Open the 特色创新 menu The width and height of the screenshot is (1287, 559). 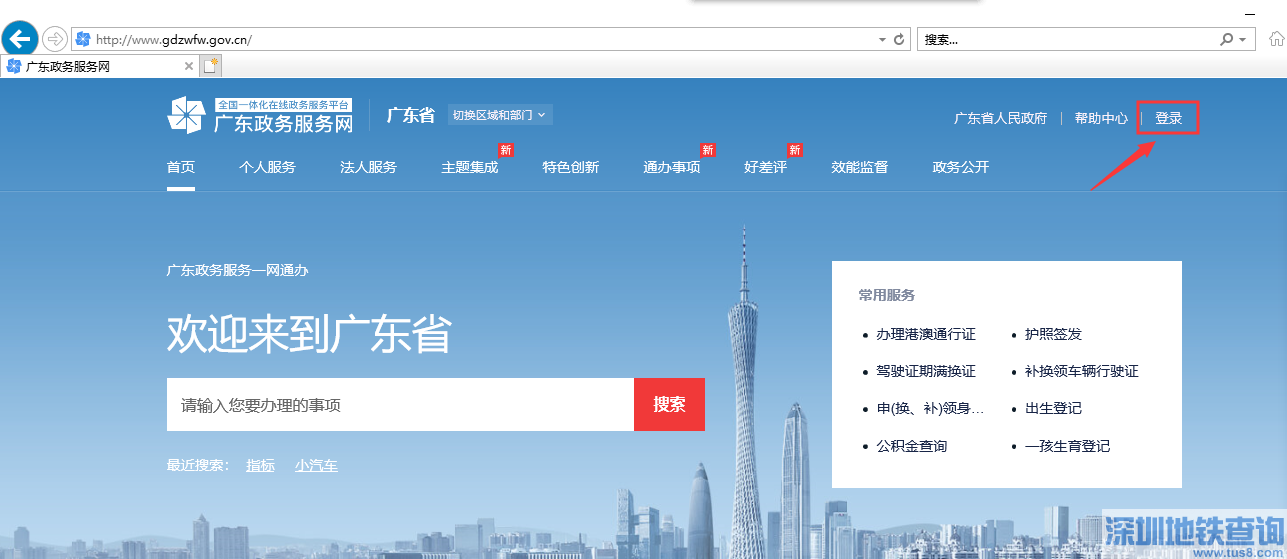[570, 167]
